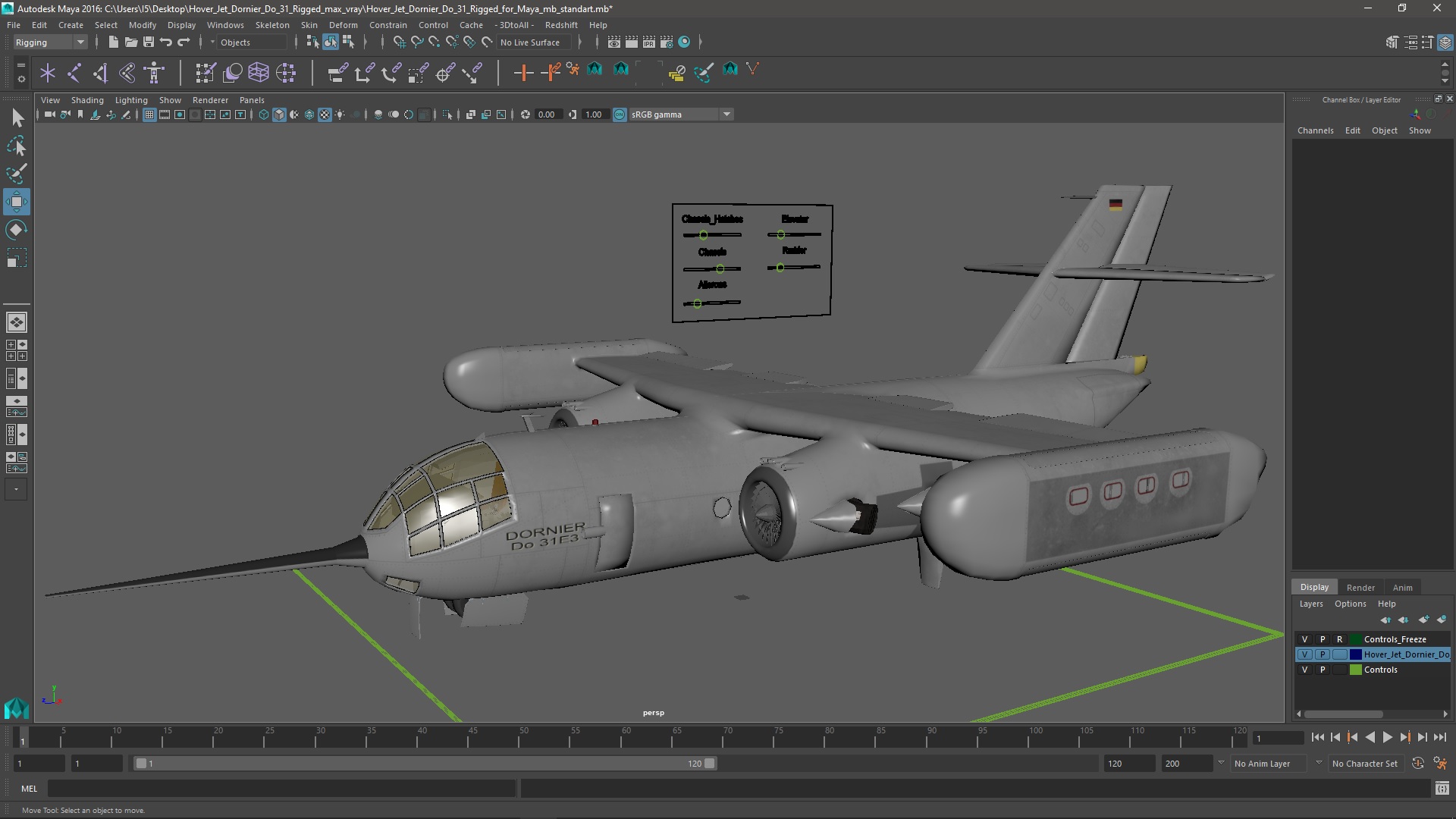This screenshot has height=819, width=1456.
Task: Toggle wireframe shading in the viewport
Action: click(264, 115)
